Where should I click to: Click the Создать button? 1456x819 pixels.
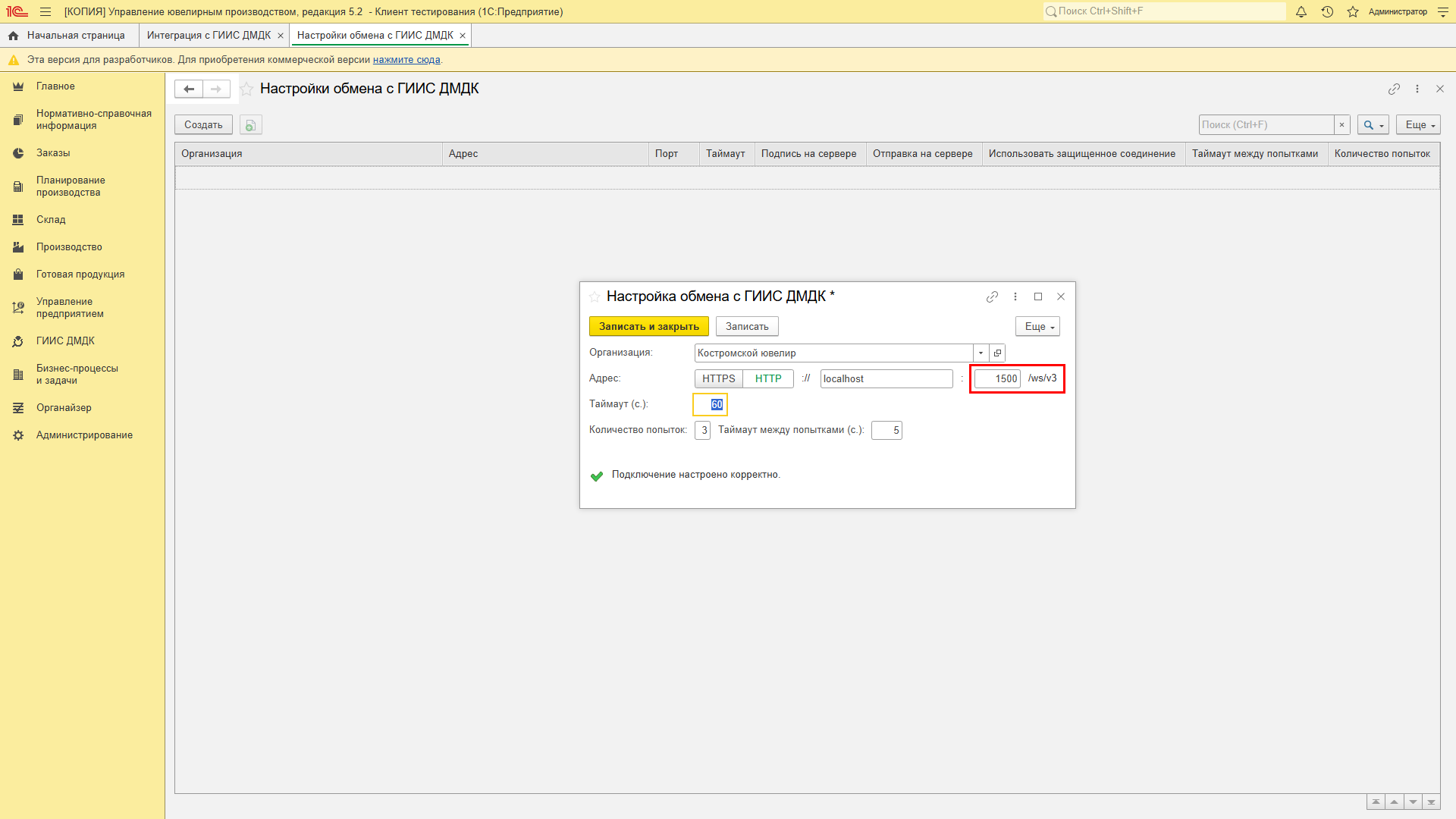pos(203,125)
